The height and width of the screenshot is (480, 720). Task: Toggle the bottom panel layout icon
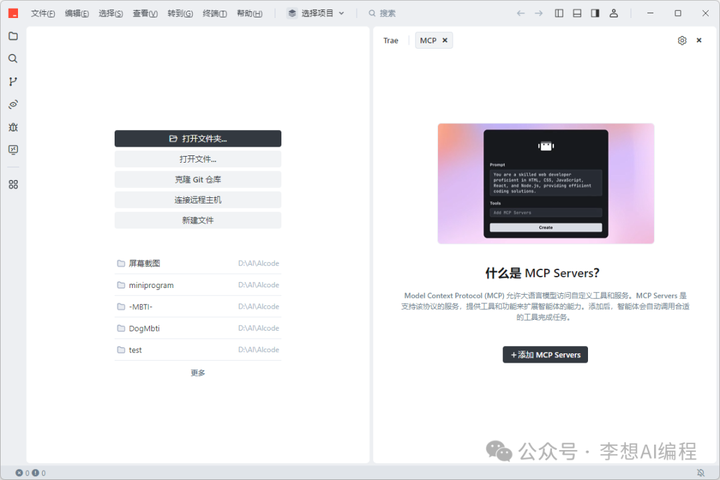click(x=577, y=13)
